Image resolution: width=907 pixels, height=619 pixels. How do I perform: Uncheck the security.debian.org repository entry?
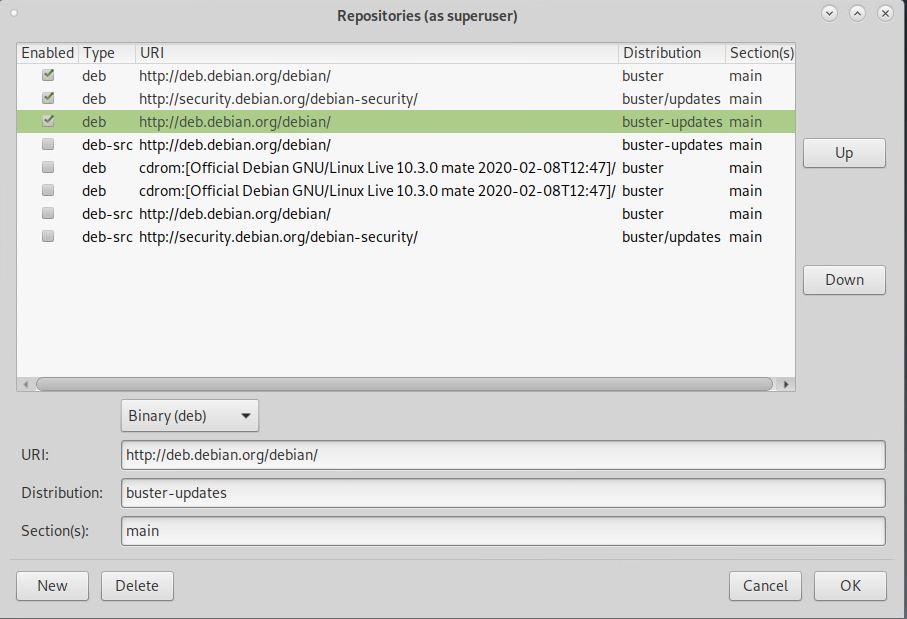tap(47, 98)
